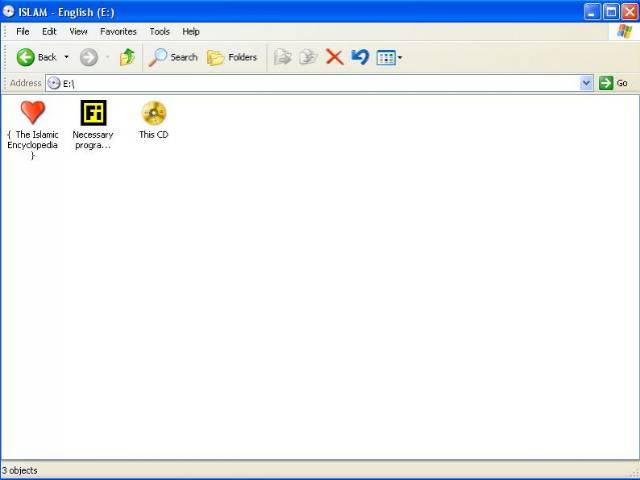Open The Islamic Encyclopedia heart icon

[x=33, y=112]
